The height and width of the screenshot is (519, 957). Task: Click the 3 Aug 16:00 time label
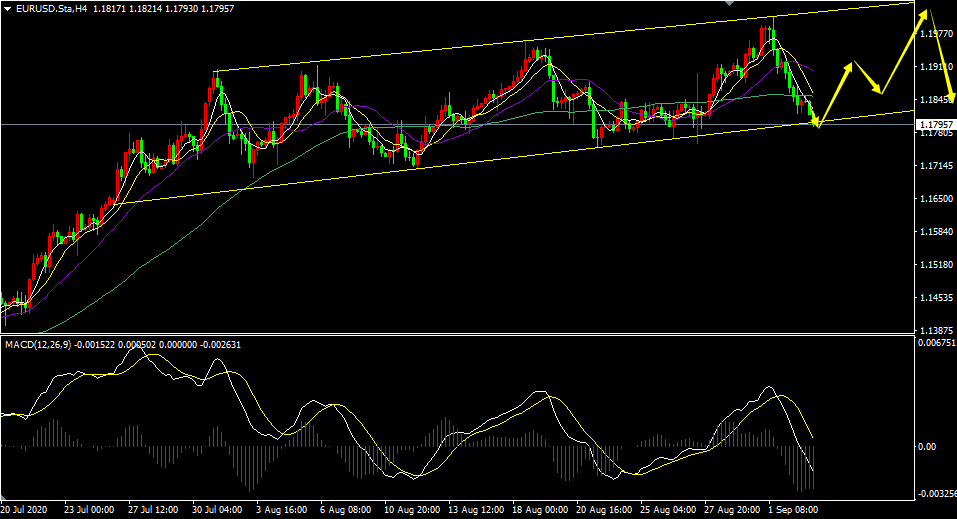pos(281,510)
